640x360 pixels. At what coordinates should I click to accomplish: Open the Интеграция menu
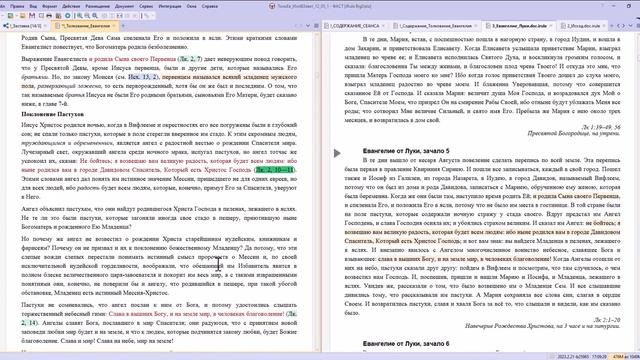pyautogui.click(x=170, y=7)
